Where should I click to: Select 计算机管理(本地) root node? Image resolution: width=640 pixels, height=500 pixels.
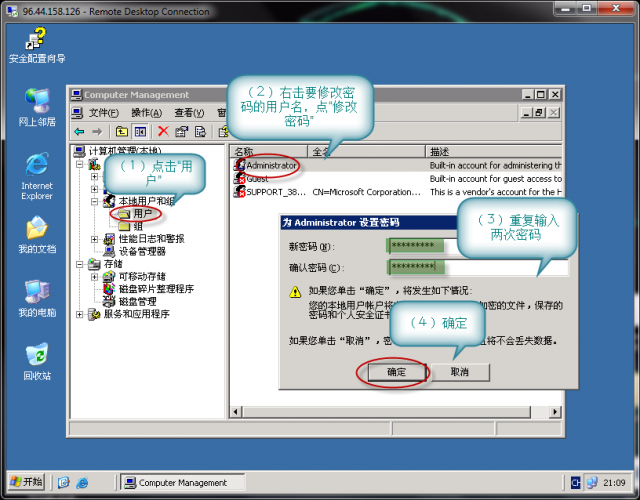pyautogui.click(x=124, y=151)
